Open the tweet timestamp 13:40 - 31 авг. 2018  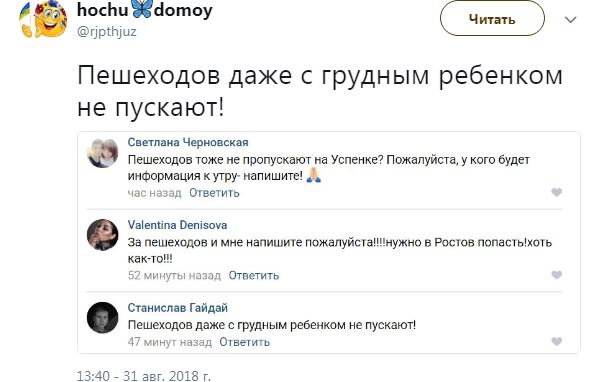(x=144, y=376)
